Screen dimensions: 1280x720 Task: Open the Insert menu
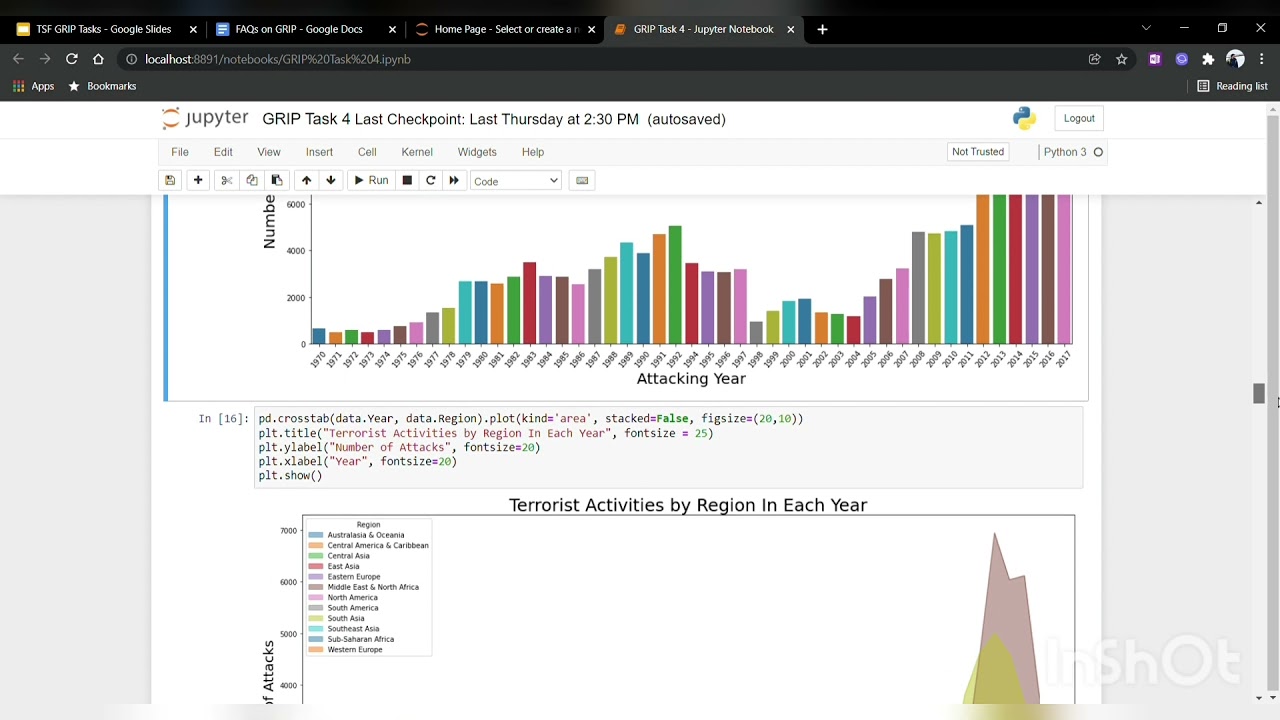(x=319, y=152)
